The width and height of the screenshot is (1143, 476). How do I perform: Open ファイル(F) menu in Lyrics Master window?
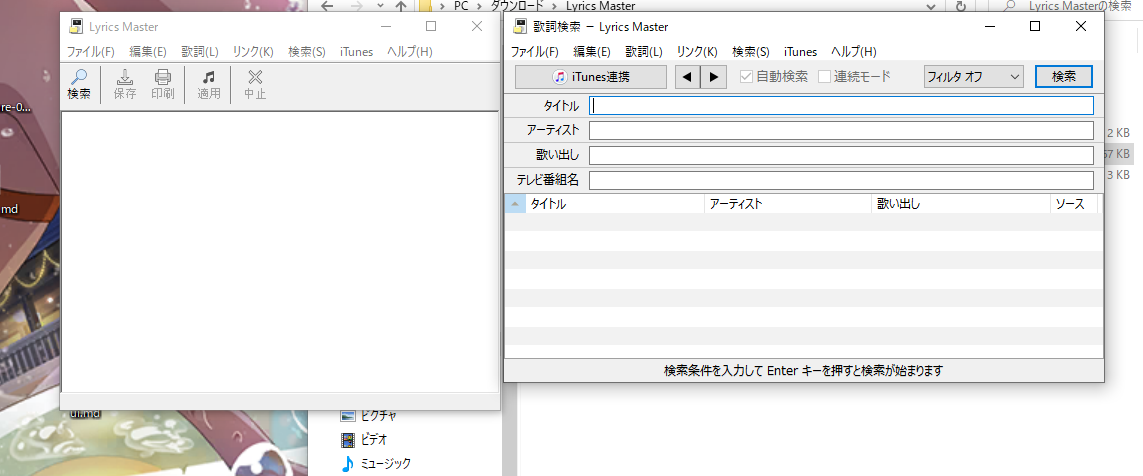click(x=91, y=52)
